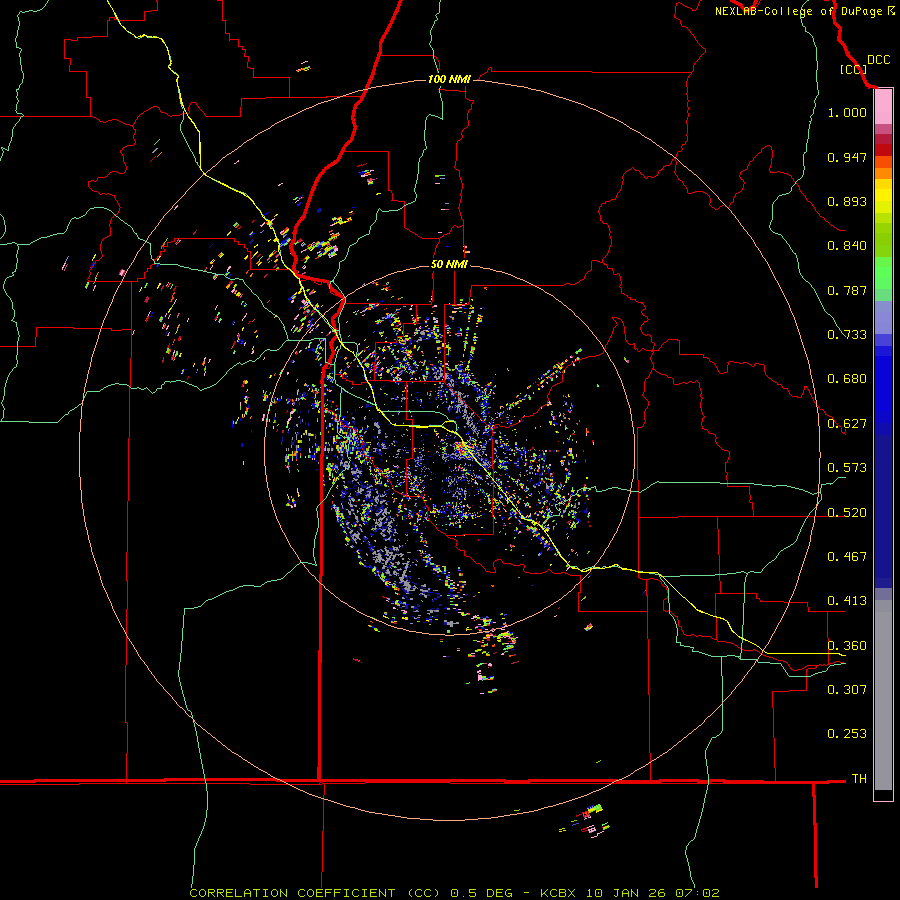This screenshot has height=900, width=900.
Task: Click the 0.360 scale value
Action: click(847, 646)
